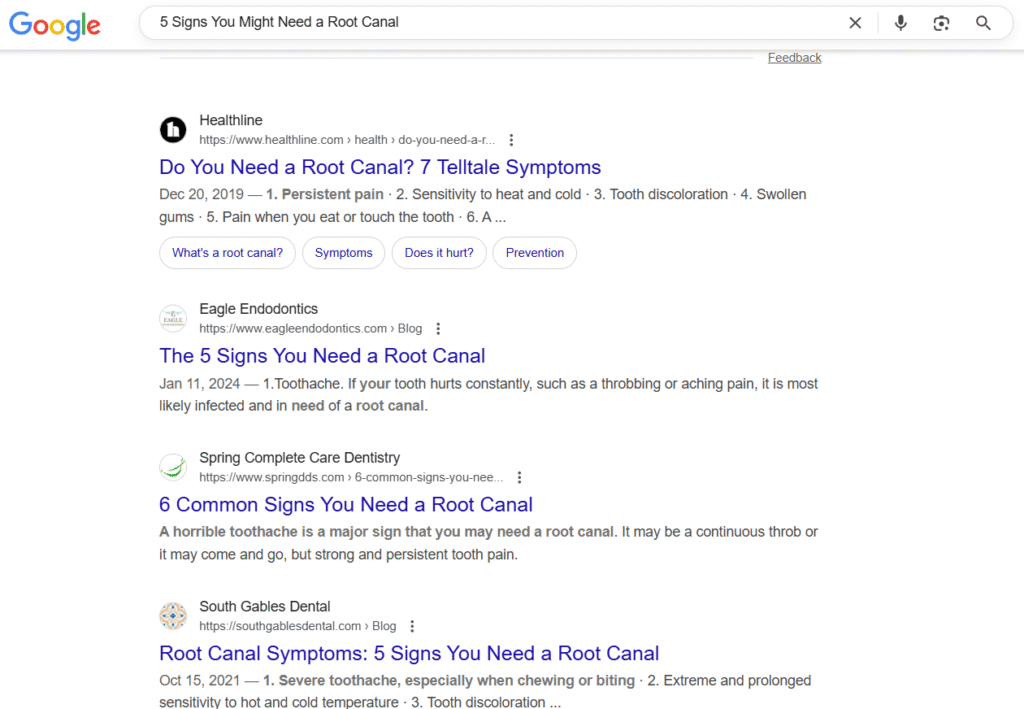Click the eagleendodontics.com URL breadcrumb
This screenshot has width=1024, height=709.
pyautogui.click(x=310, y=328)
